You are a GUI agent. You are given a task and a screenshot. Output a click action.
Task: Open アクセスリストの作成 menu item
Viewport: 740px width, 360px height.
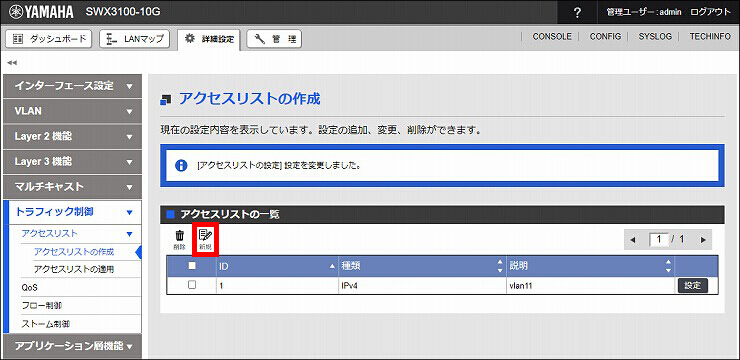point(74,252)
